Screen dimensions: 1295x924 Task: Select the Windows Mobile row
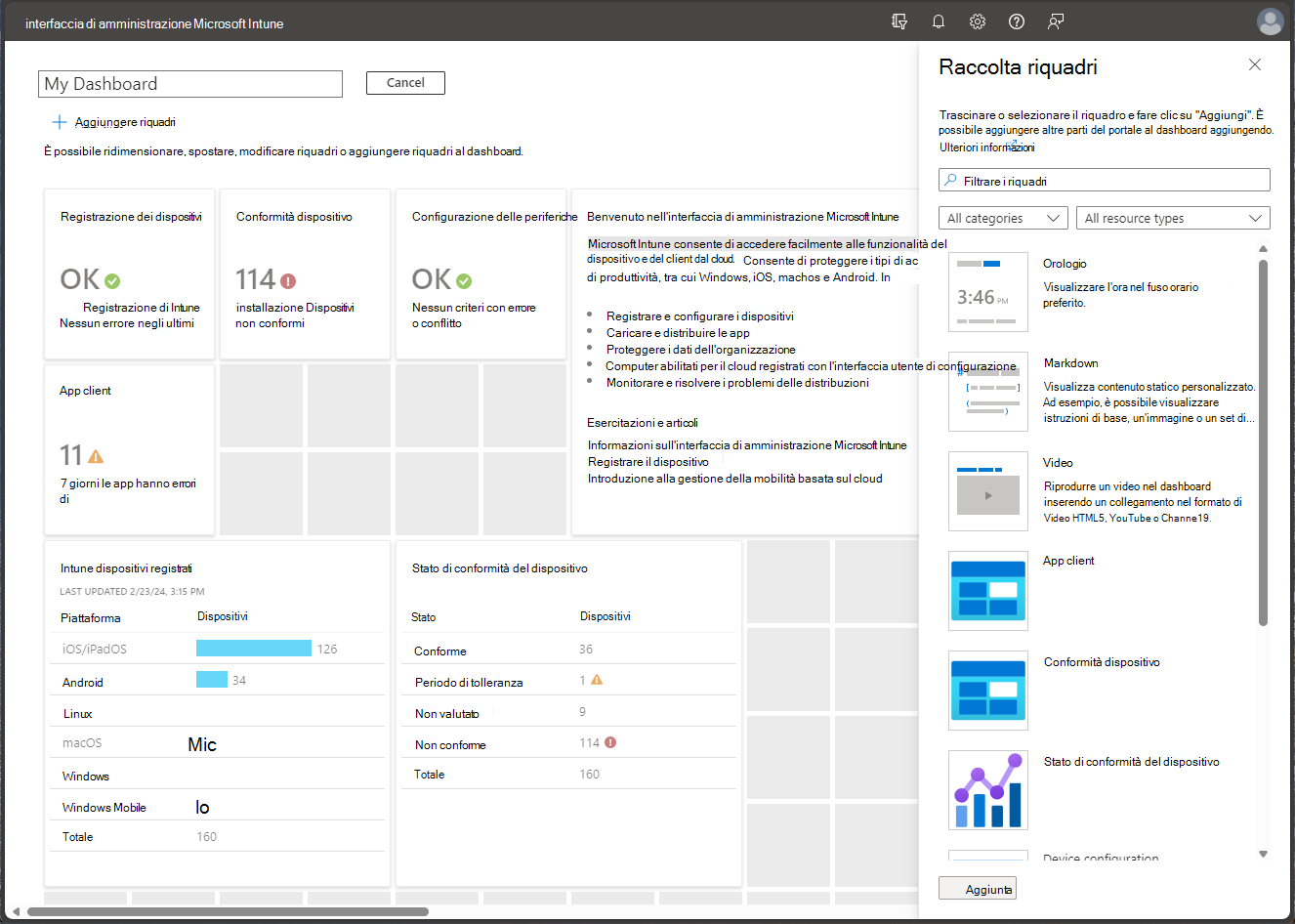tap(217, 807)
